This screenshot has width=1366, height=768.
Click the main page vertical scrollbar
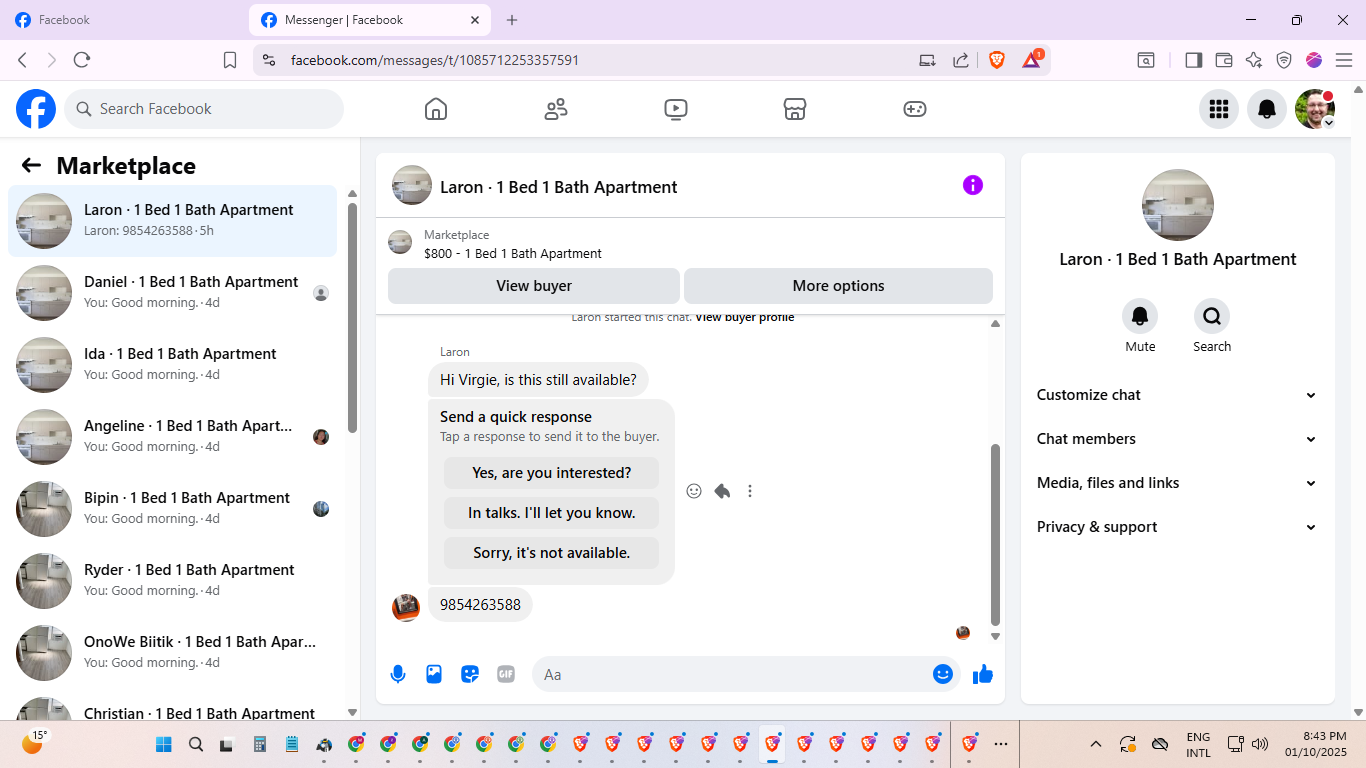1358,400
